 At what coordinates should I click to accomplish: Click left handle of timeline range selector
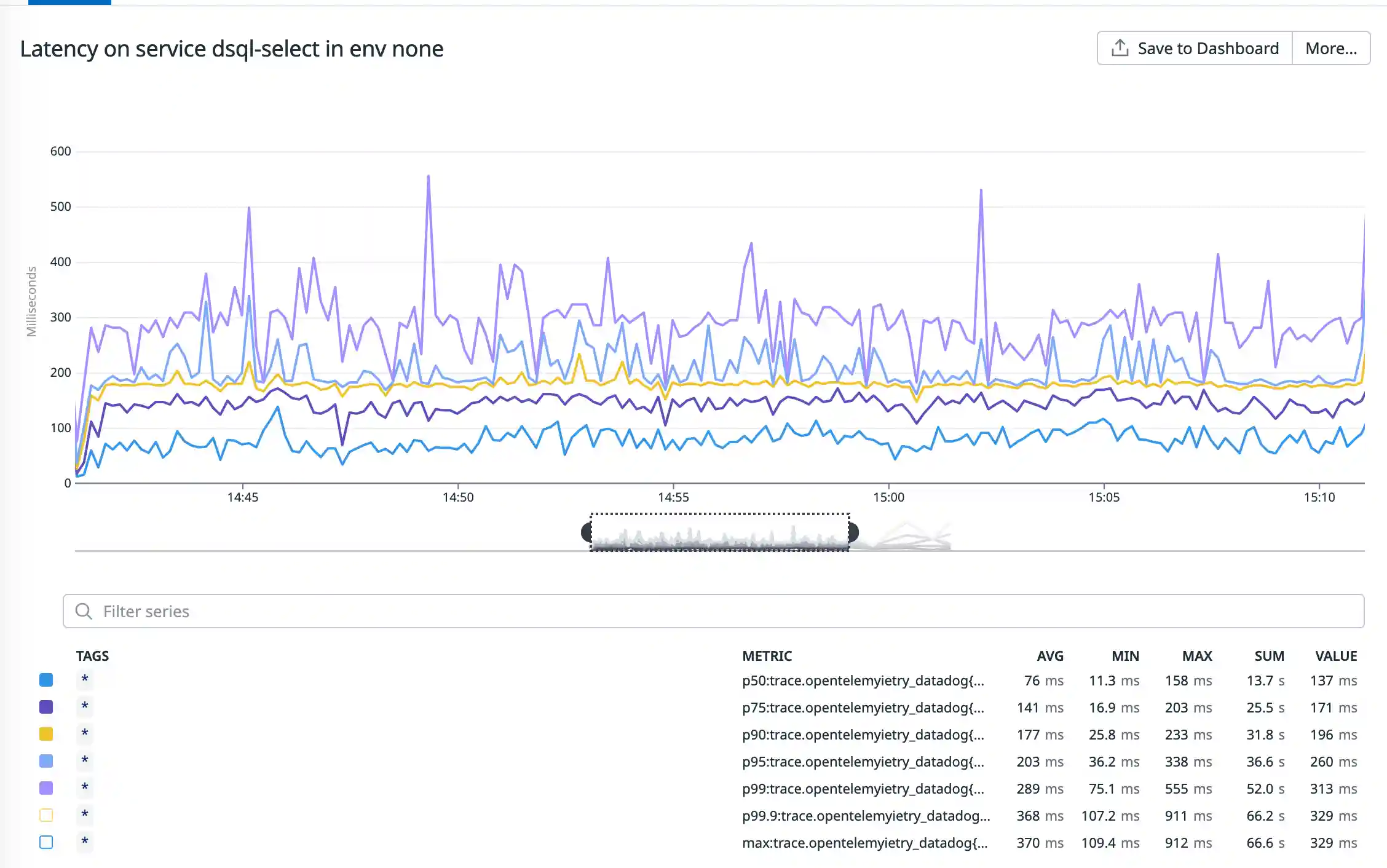tap(587, 532)
